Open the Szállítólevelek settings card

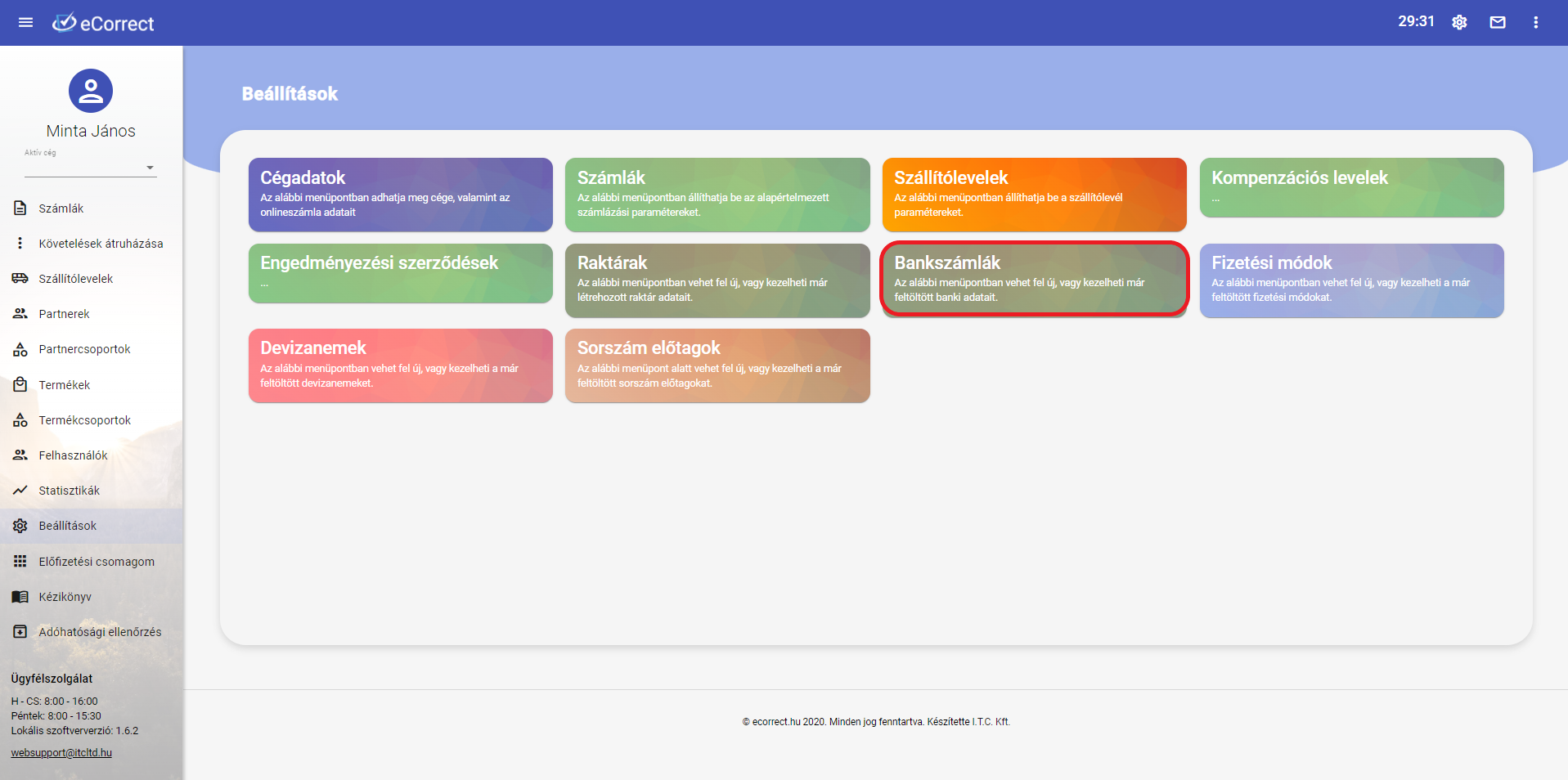pyautogui.click(x=1035, y=195)
